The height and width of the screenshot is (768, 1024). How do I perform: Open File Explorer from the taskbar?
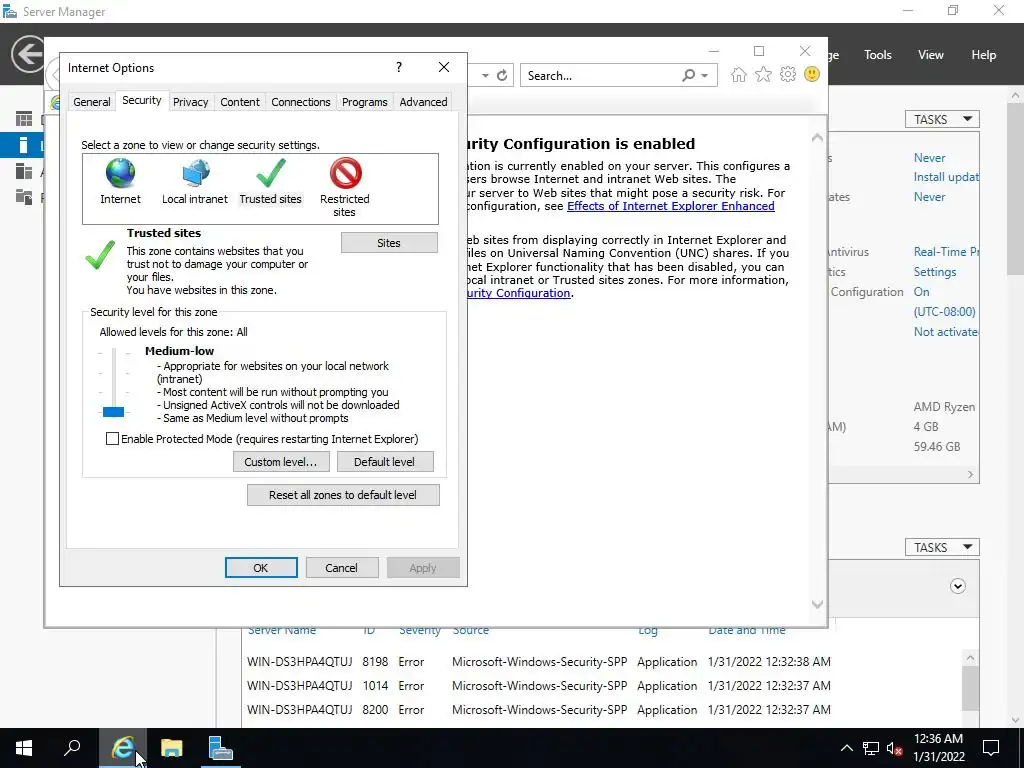[171, 748]
